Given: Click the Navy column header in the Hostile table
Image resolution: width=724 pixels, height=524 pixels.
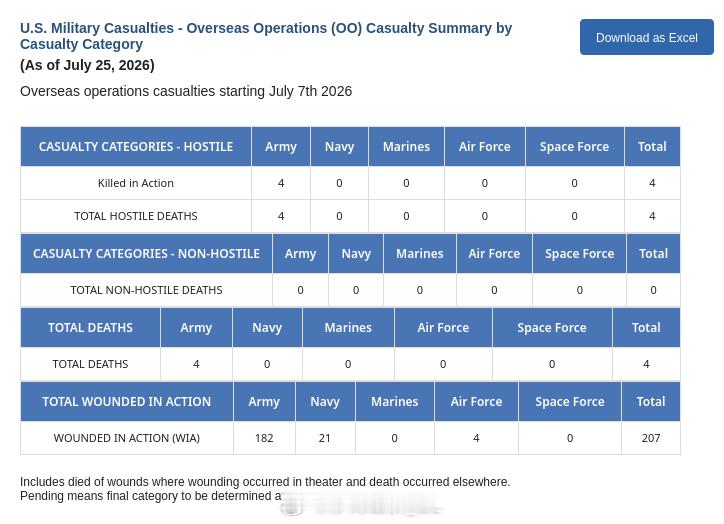Looking at the screenshot, I should 339,147.
